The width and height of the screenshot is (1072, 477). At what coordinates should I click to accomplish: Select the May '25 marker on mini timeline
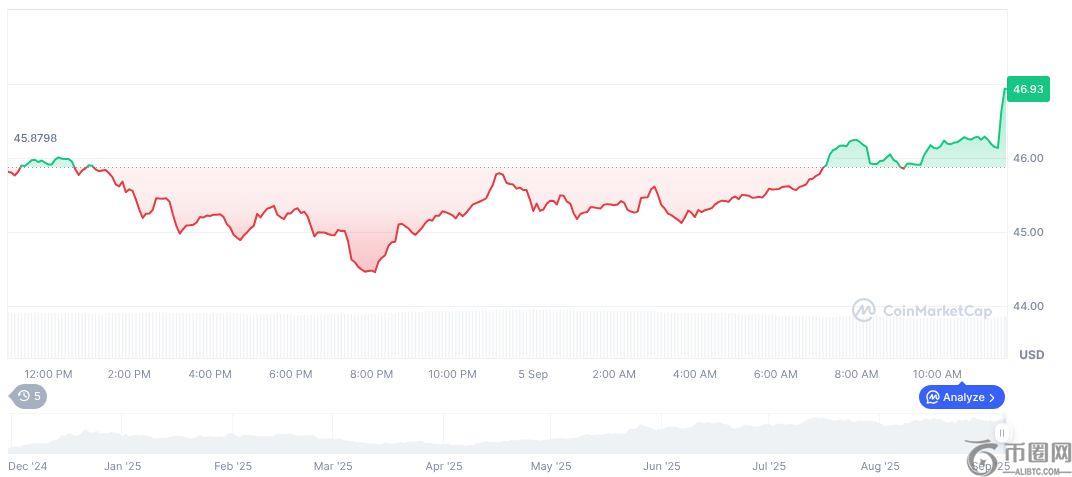(x=550, y=466)
